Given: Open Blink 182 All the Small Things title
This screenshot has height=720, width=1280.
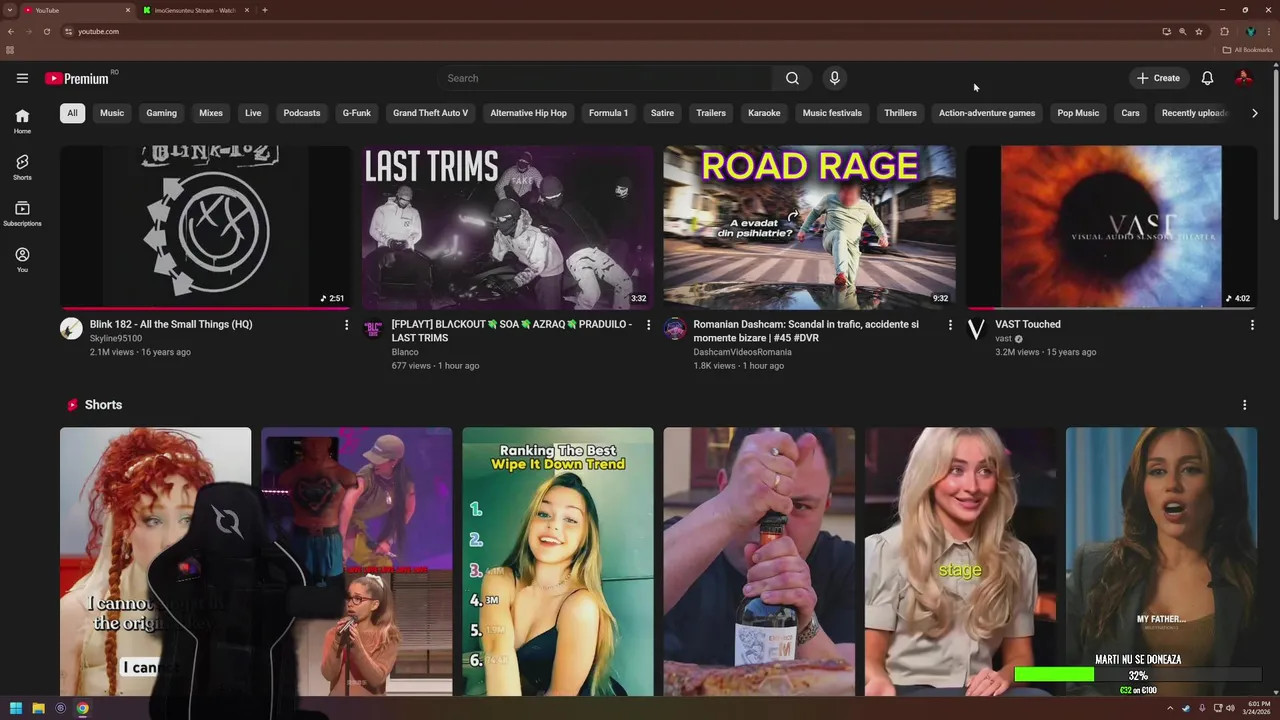Looking at the screenshot, I should pyautogui.click(x=171, y=324).
